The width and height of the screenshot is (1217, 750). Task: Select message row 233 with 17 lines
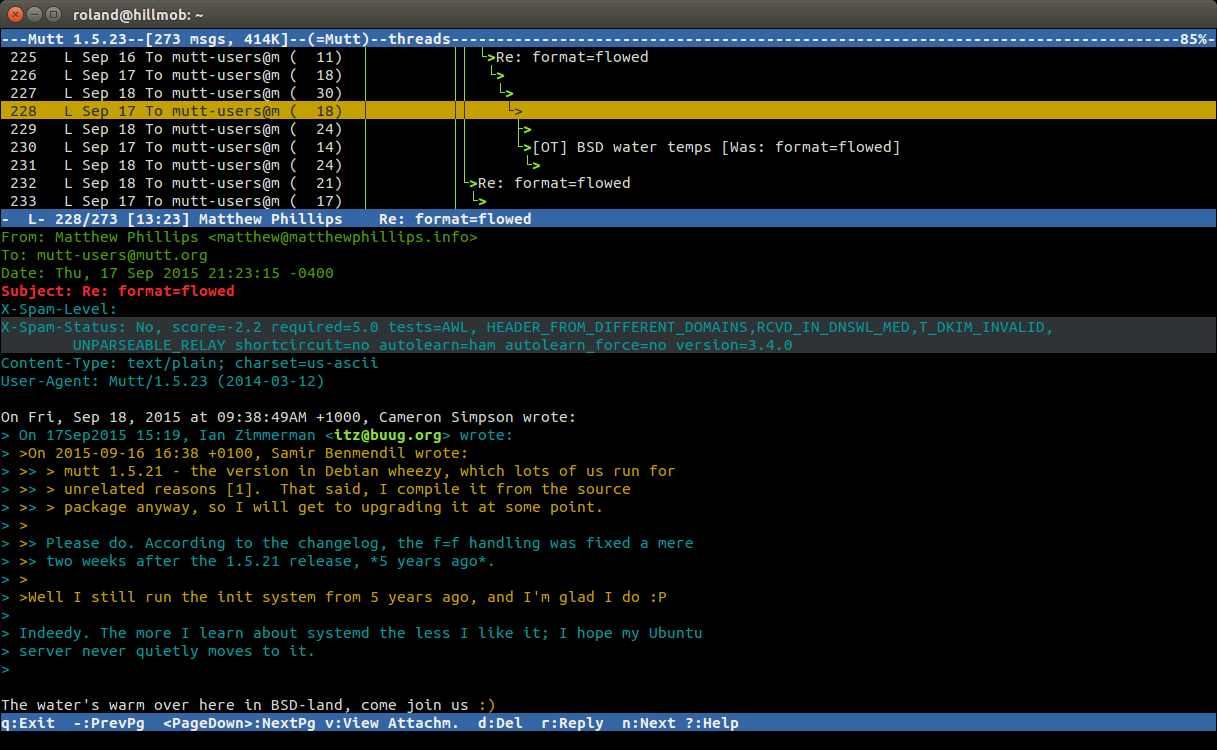pos(608,200)
